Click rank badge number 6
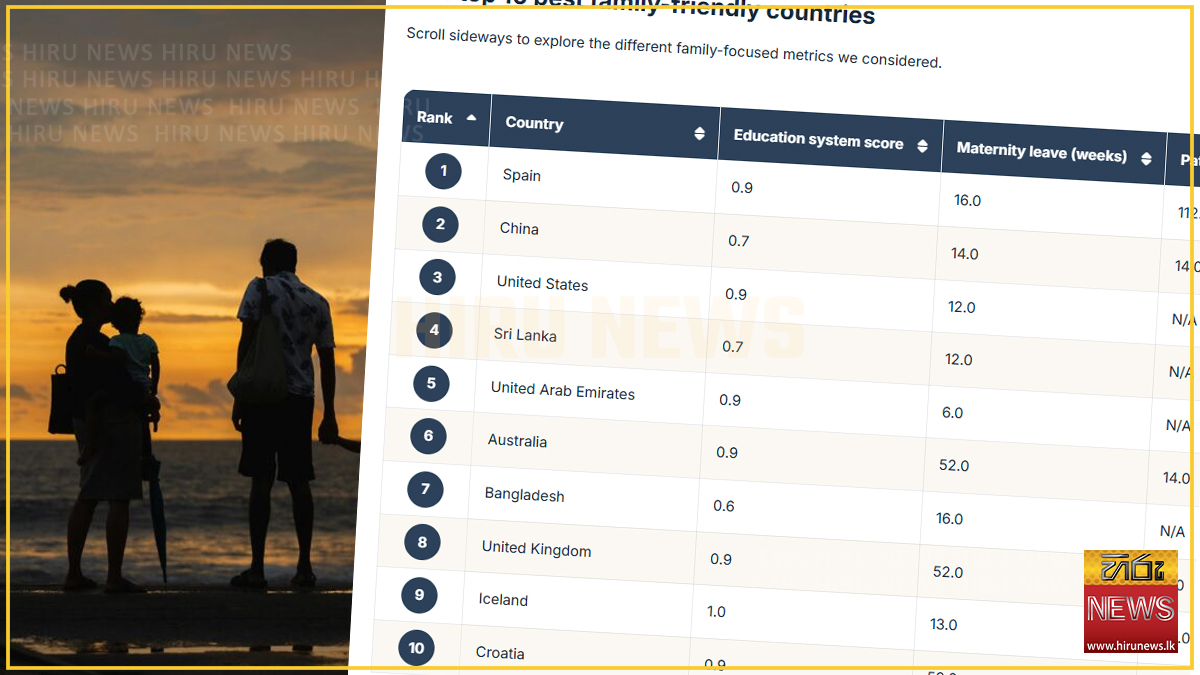 [x=428, y=436]
